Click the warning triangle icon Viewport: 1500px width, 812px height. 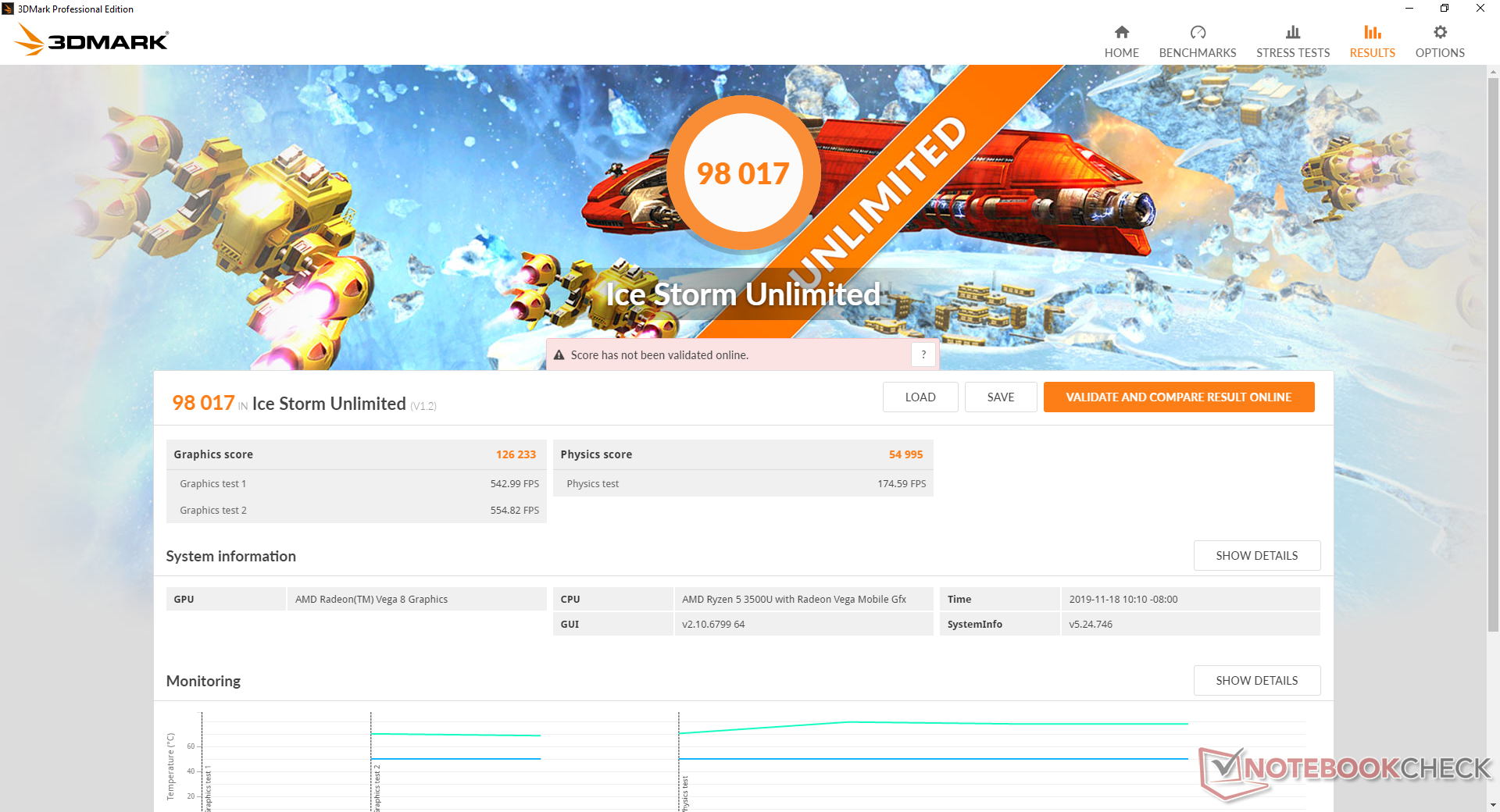[x=559, y=355]
